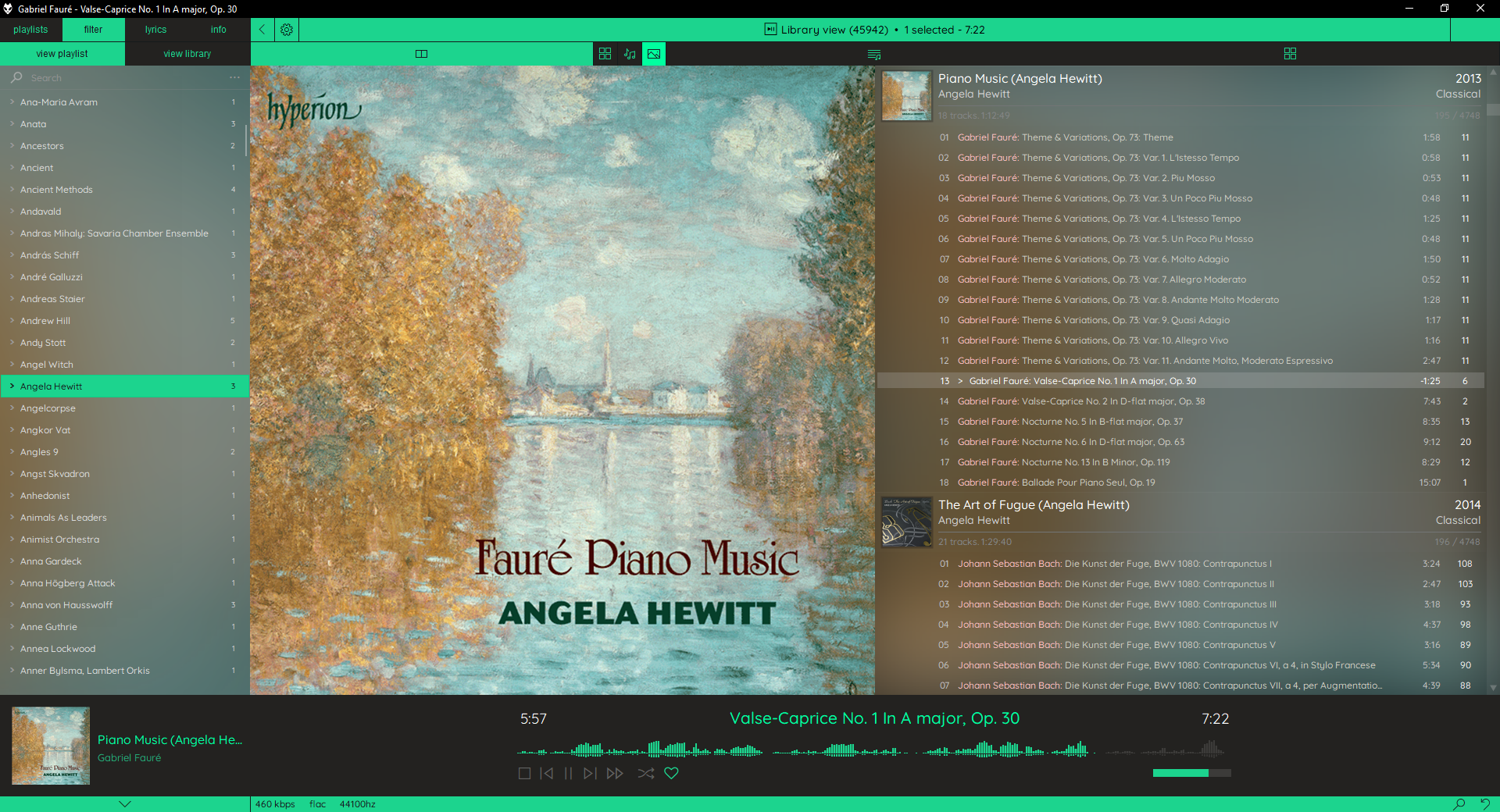This screenshot has height=812, width=1500.
Task: Switch to the filter tab
Action: [x=93, y=30]
